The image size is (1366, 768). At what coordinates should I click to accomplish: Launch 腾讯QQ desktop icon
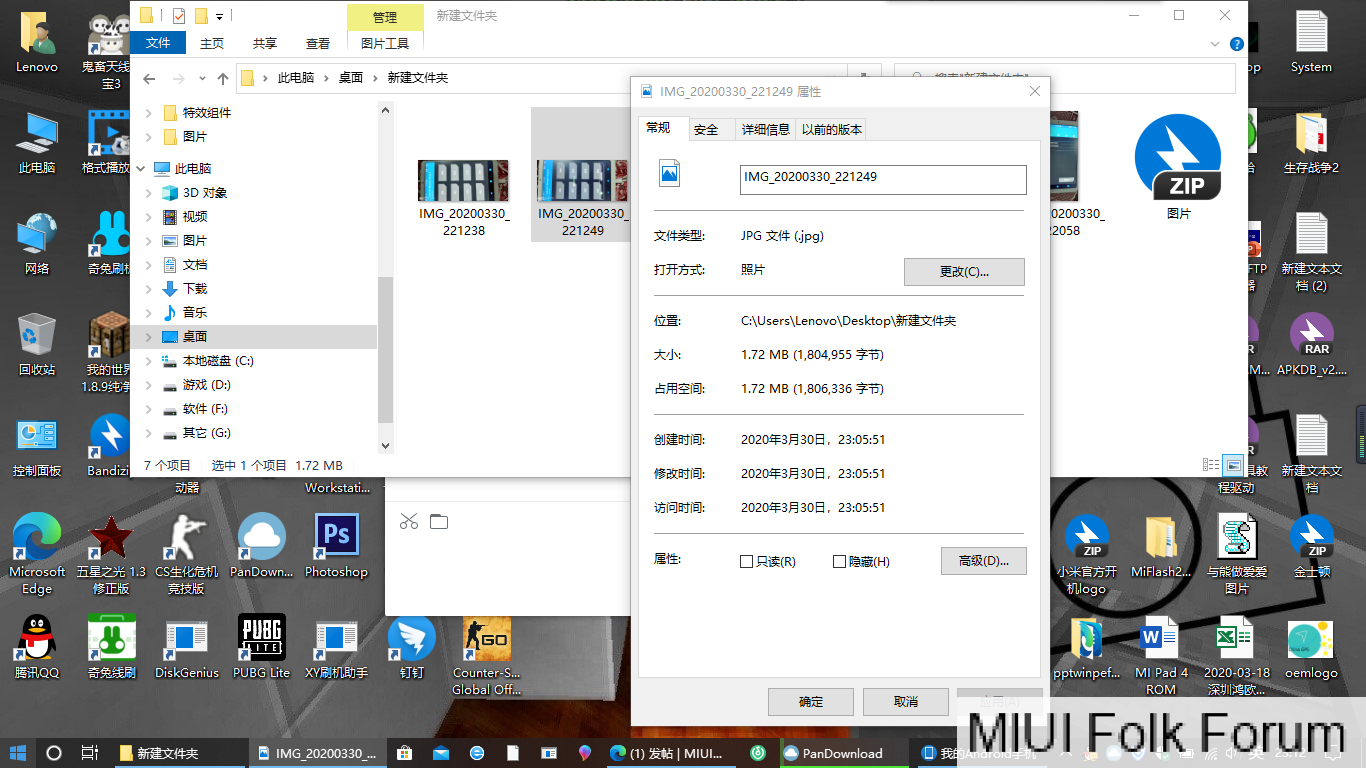pos(37,646)
